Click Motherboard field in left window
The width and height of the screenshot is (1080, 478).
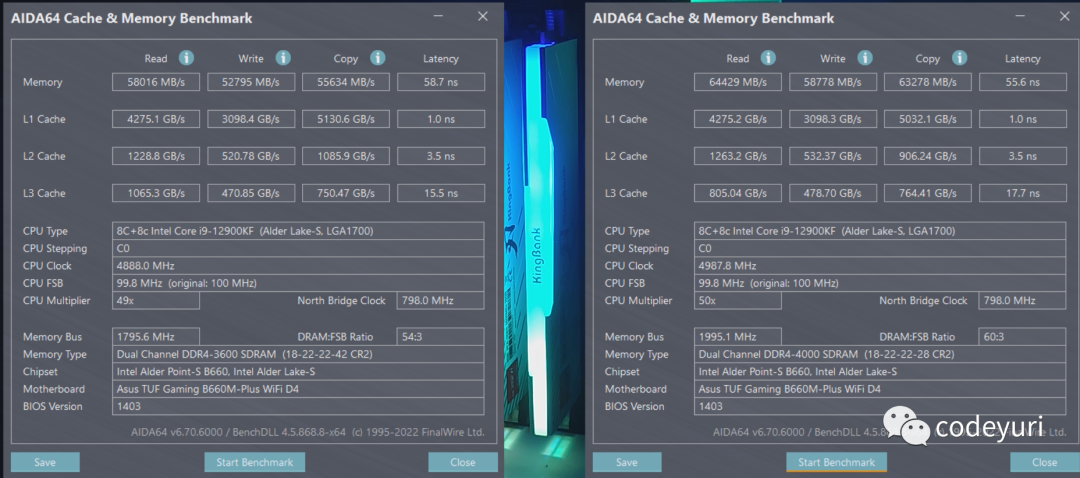[298, 388]
